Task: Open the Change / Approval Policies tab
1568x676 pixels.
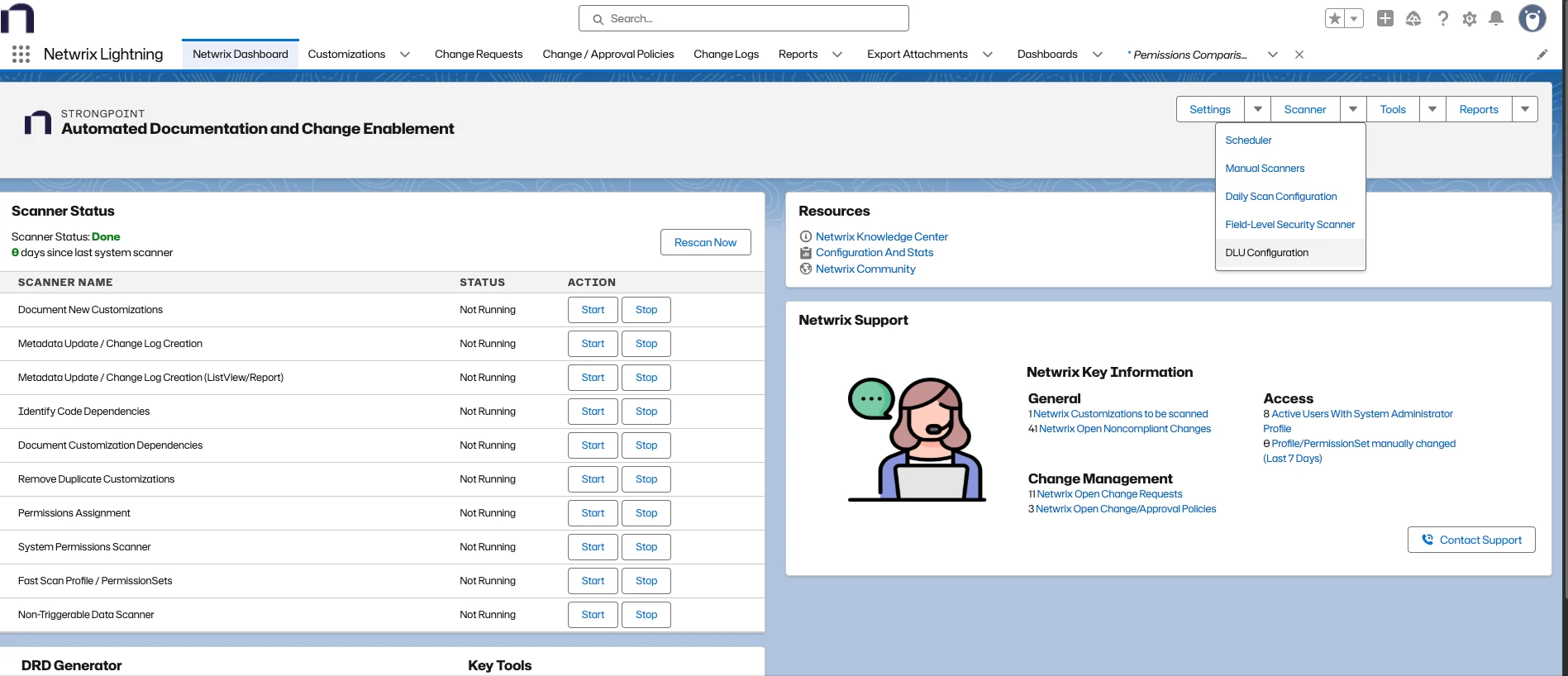Action: [x=608, y=55]
